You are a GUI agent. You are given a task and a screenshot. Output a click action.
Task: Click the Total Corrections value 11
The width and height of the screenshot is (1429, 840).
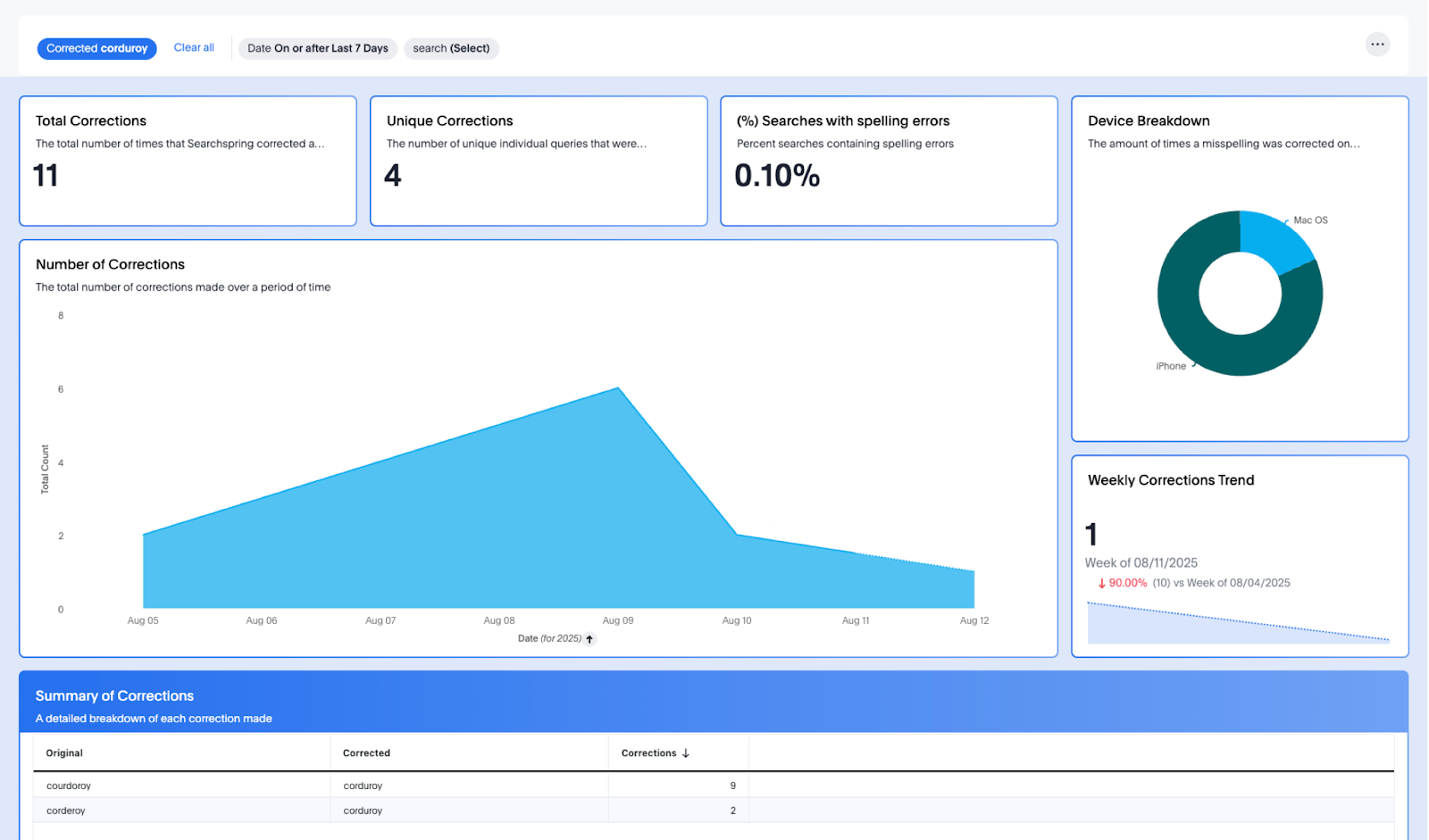tap(46, 176)
